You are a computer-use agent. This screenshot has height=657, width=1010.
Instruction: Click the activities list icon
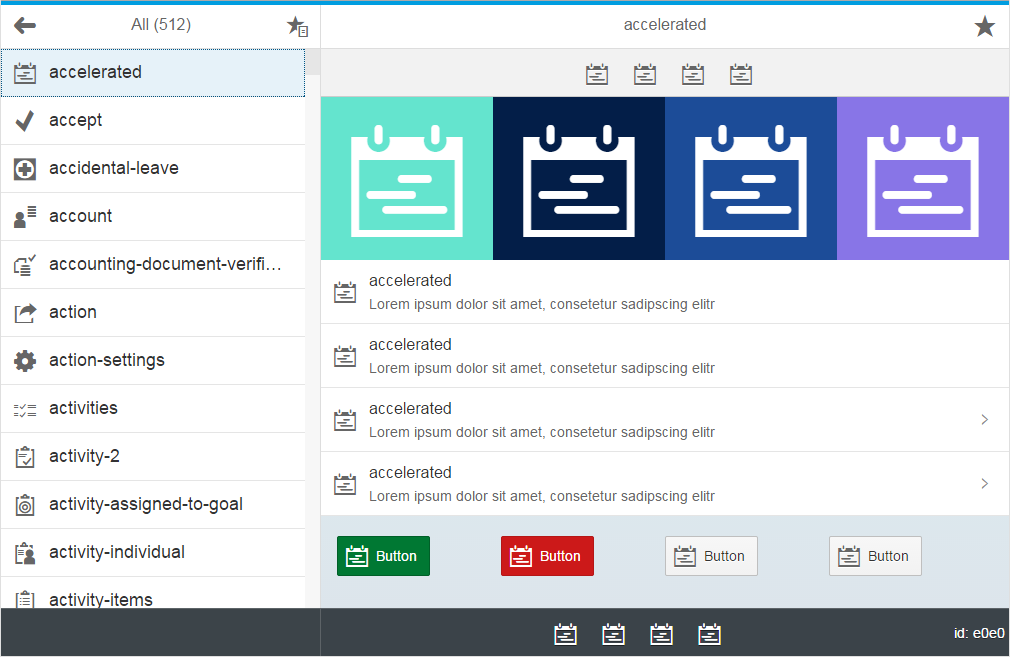[x=25, y=408]
